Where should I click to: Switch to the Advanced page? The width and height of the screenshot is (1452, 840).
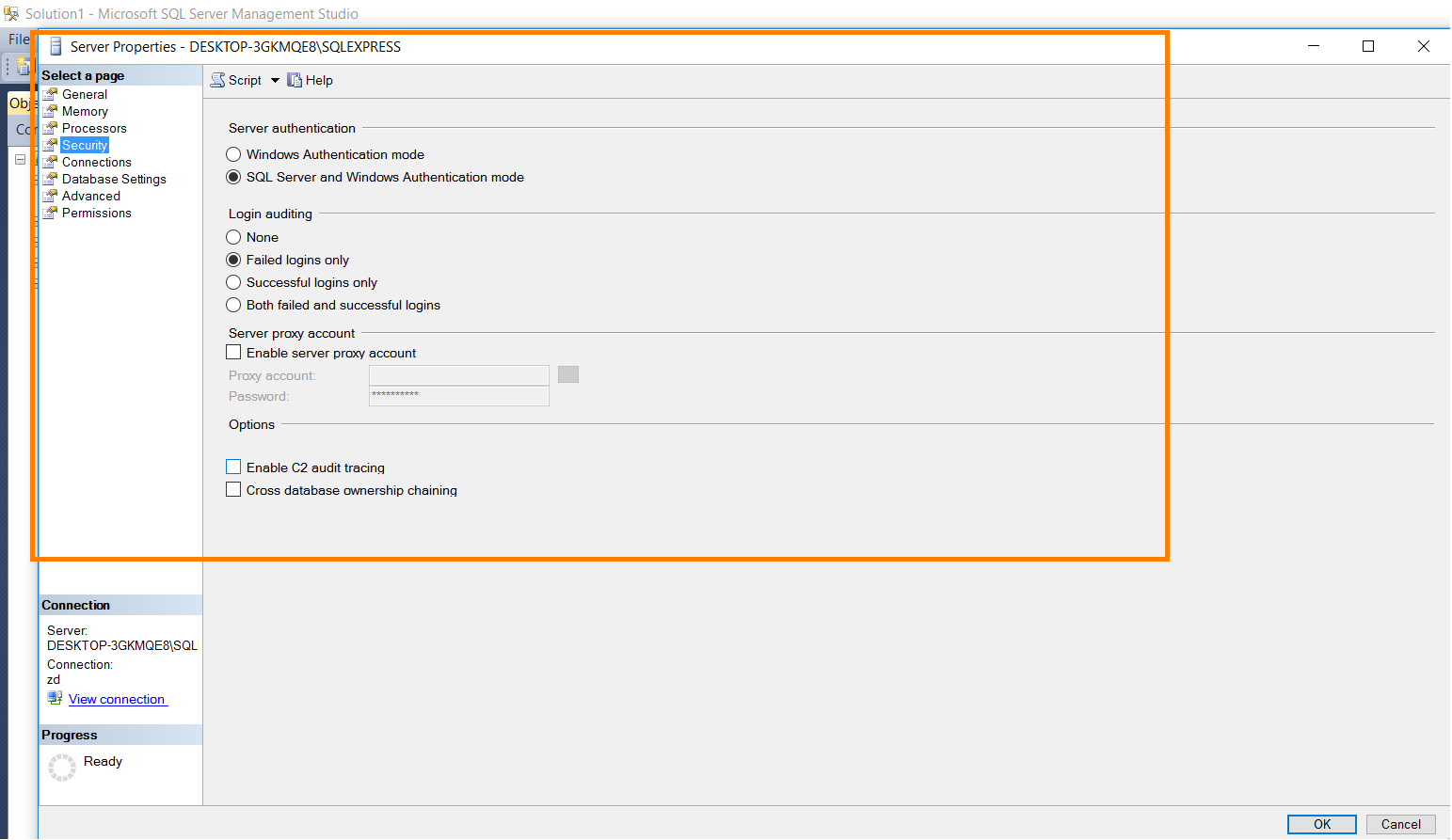90,196
